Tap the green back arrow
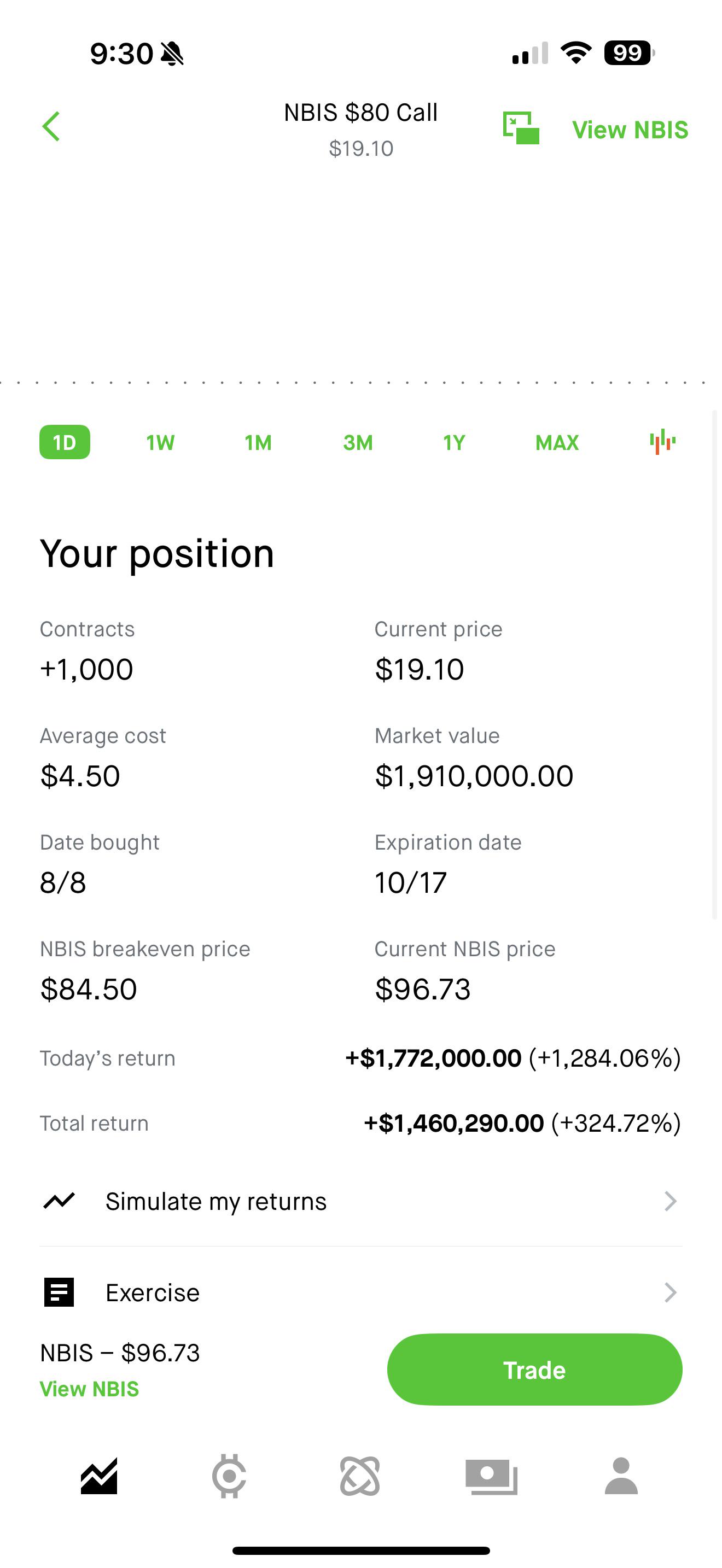 (x=51, y=127)
